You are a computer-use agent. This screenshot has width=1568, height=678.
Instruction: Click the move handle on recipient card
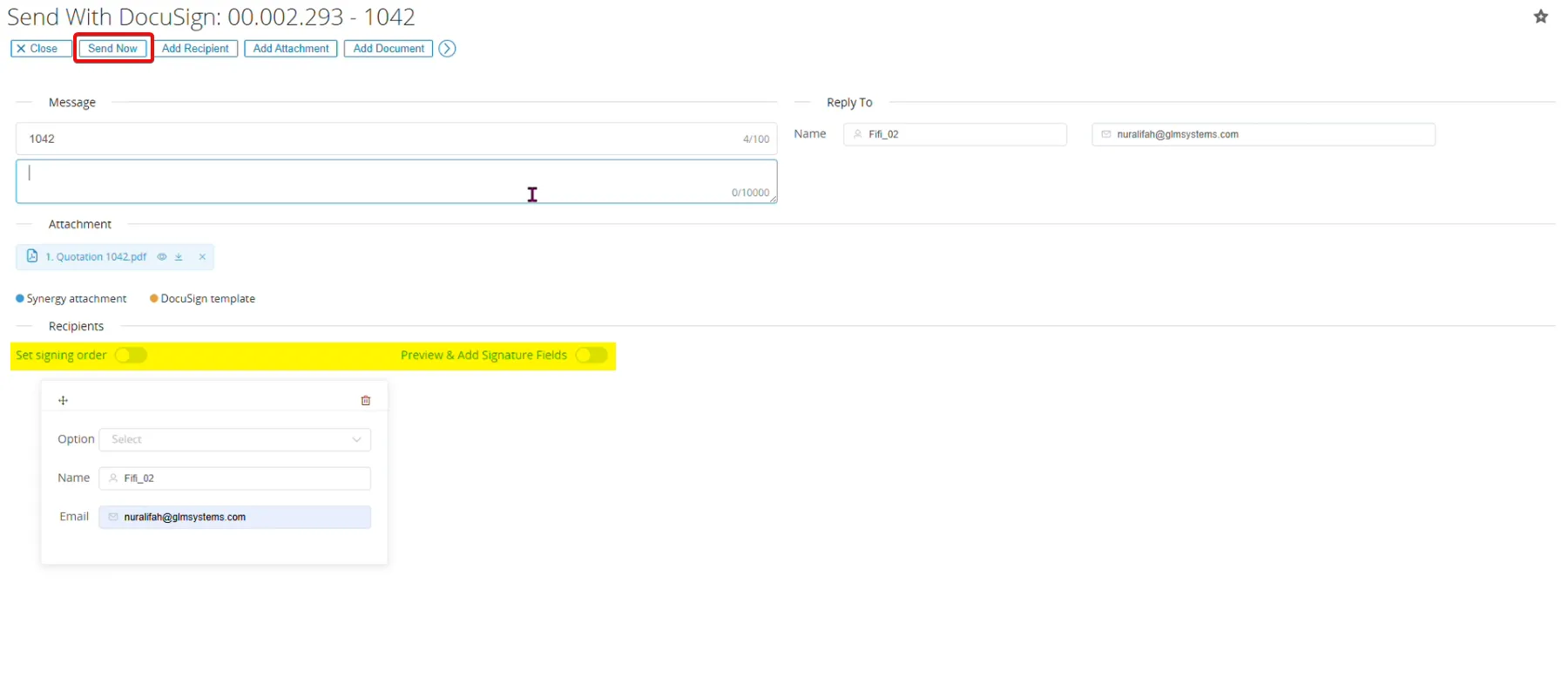[63, 401]
